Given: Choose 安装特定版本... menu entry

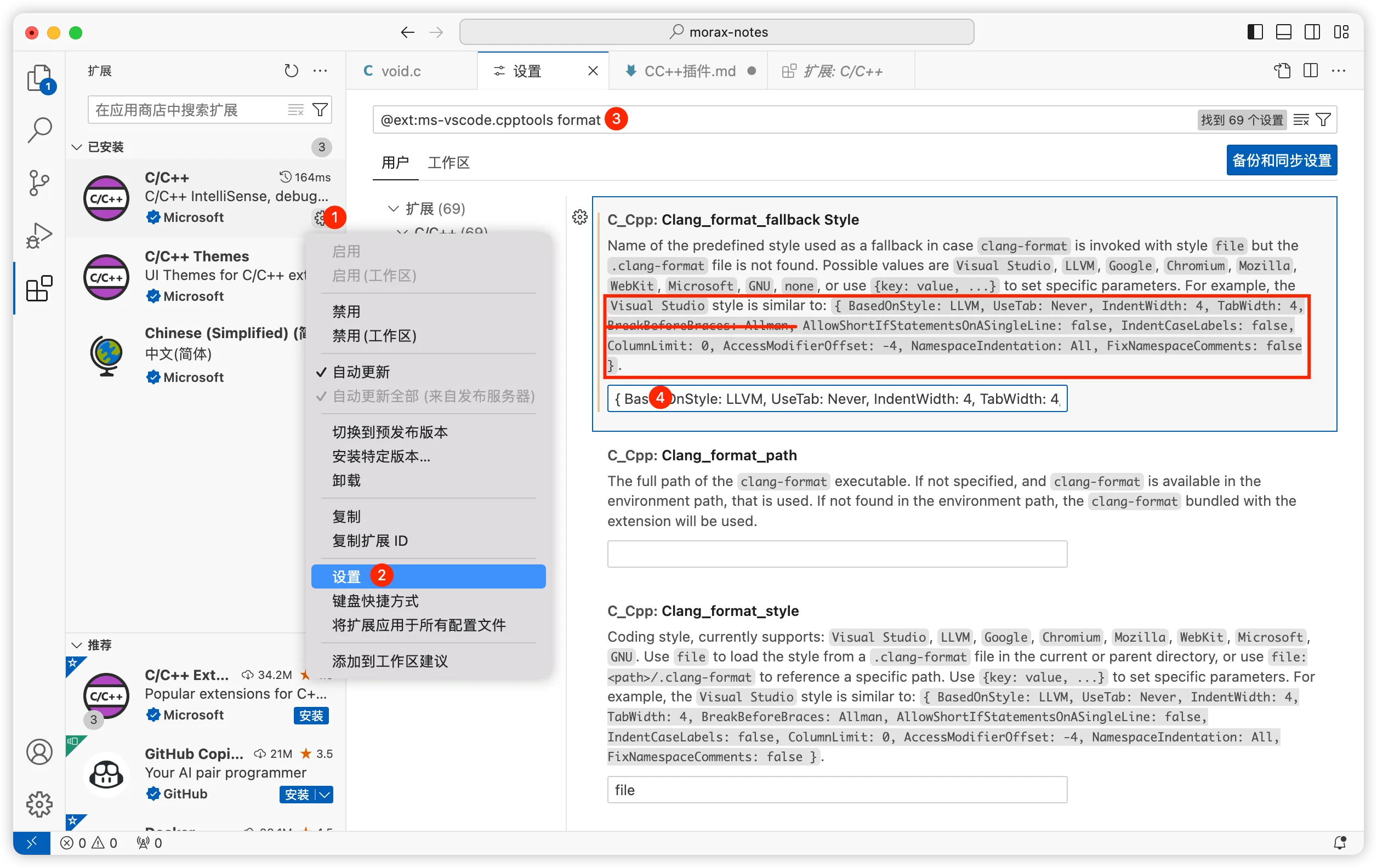Looking at the screenshot, I should pyautogui.click(x=428, y=456).
